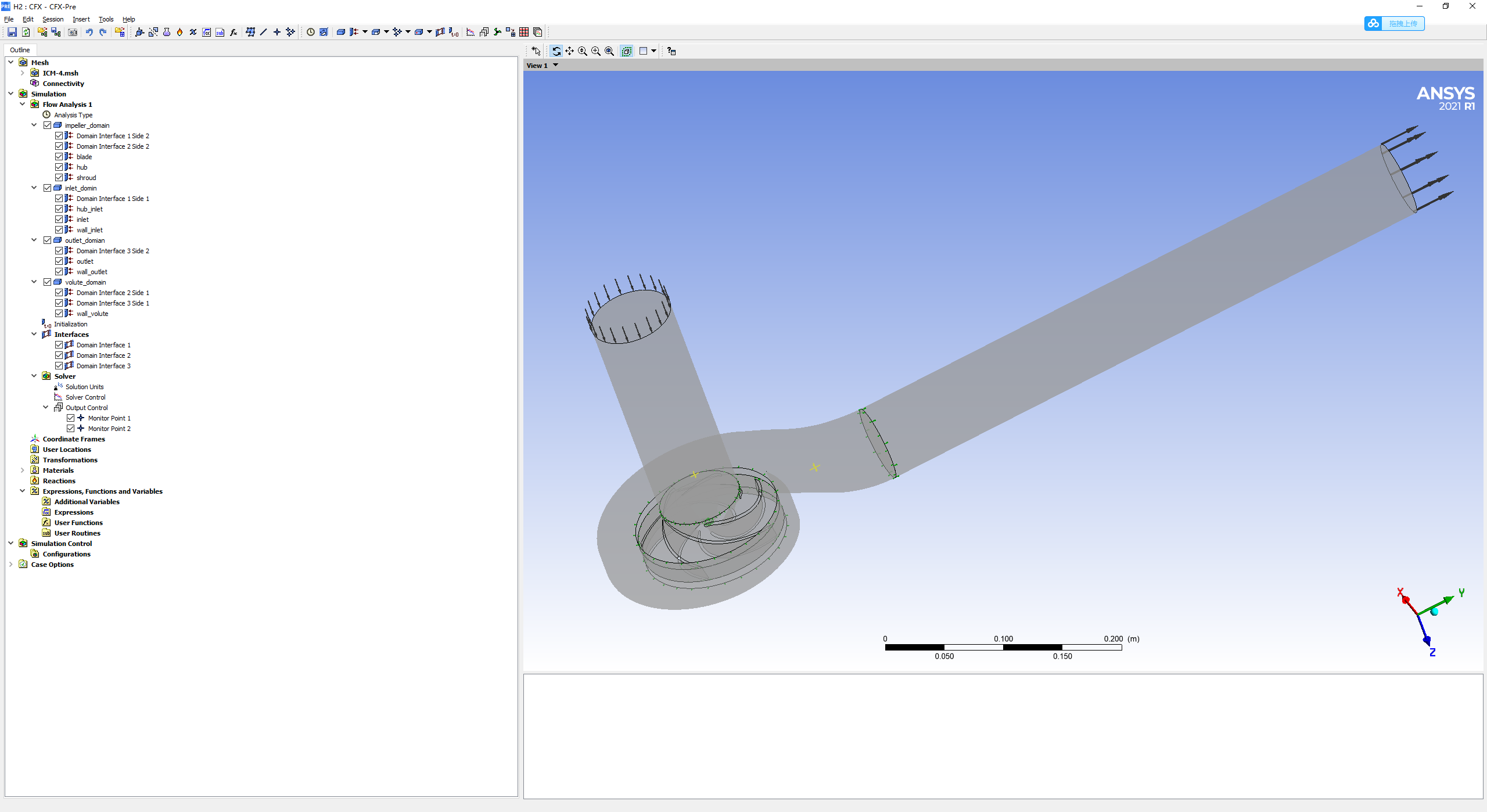The image size is (1487, 812).
Task: Click the Undo arrow icon
Action: click(89, 33)
